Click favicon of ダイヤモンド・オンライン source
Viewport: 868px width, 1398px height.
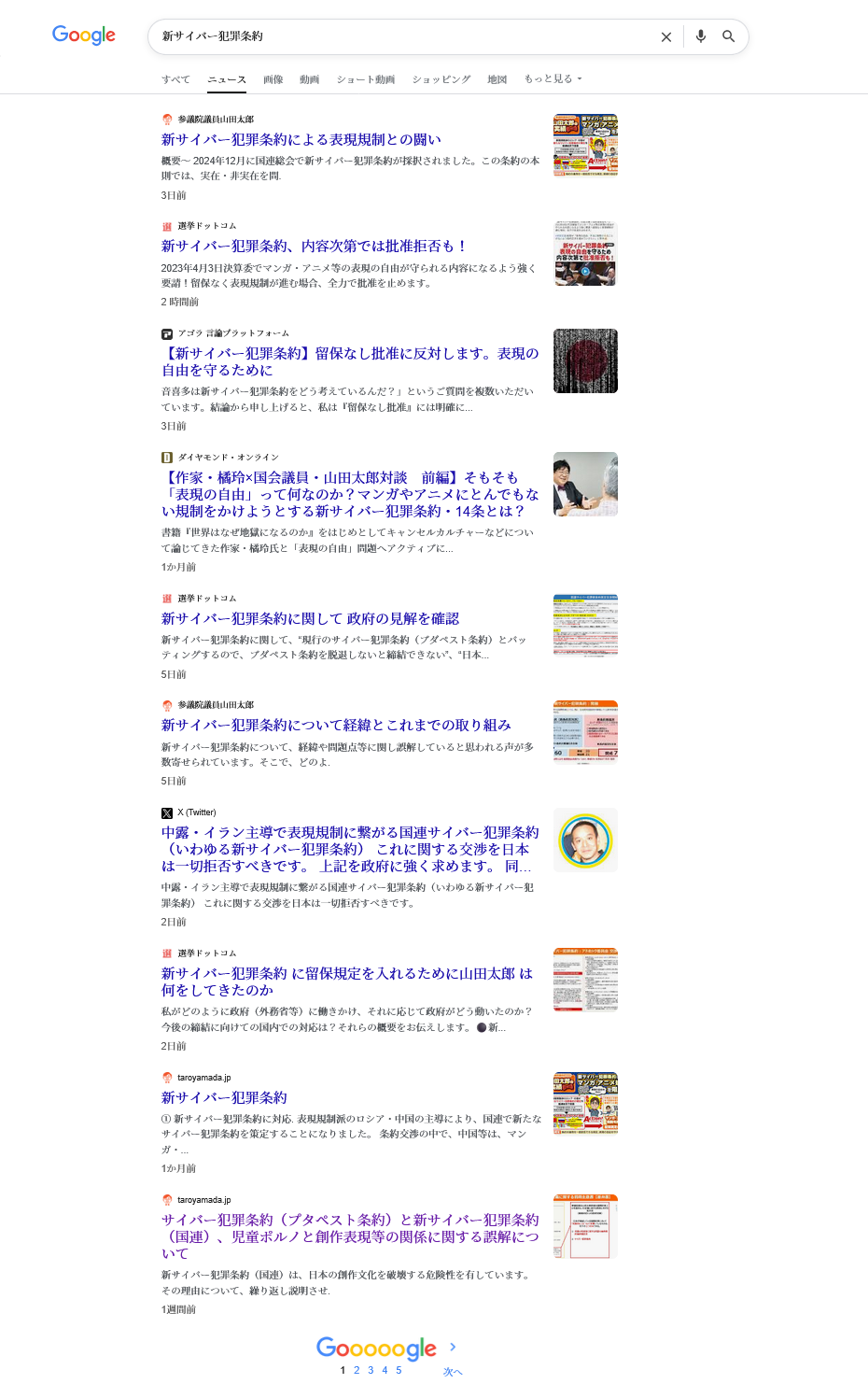point(167,458)
